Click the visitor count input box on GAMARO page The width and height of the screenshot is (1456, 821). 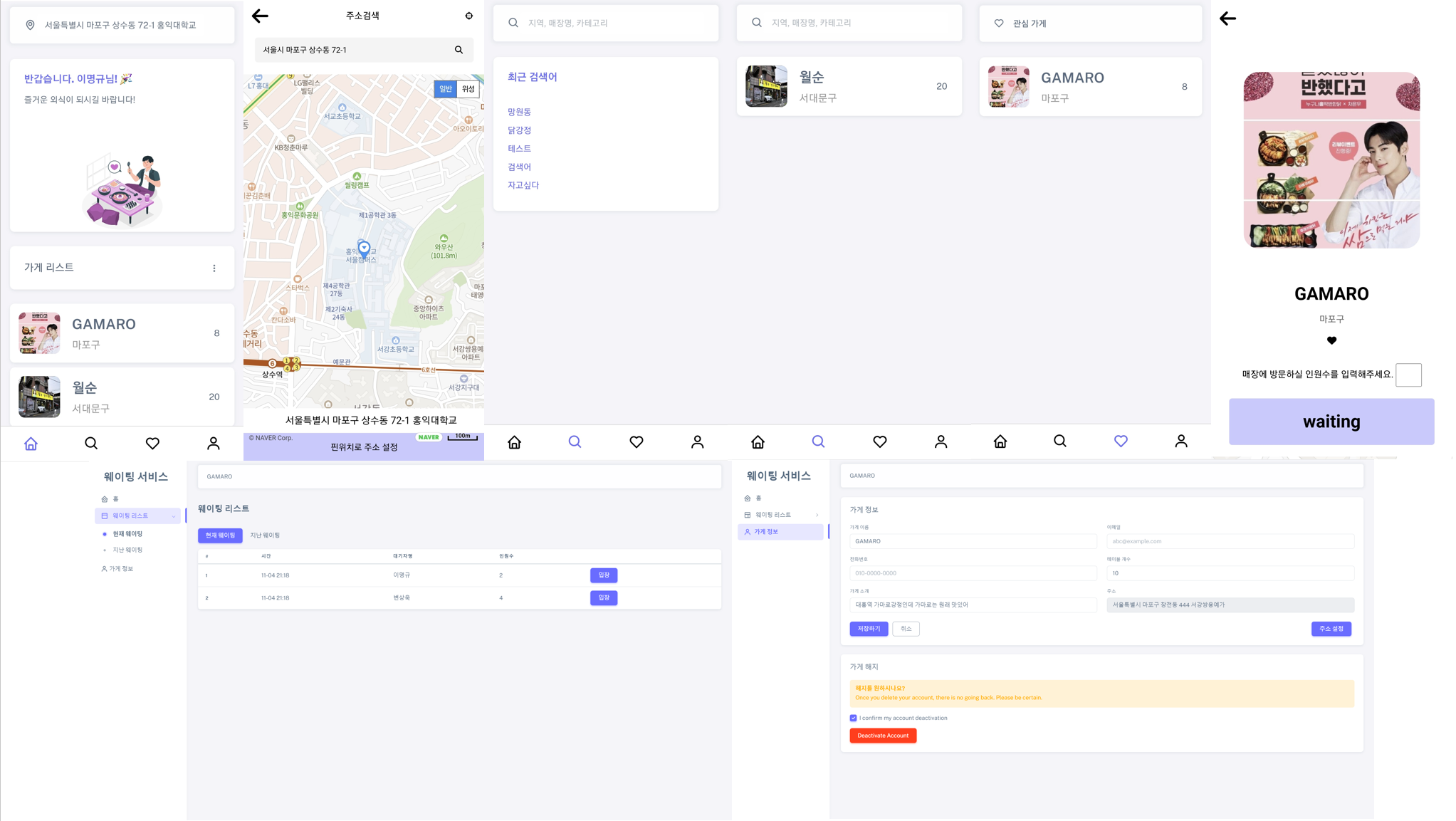(x=1408, y=375)
